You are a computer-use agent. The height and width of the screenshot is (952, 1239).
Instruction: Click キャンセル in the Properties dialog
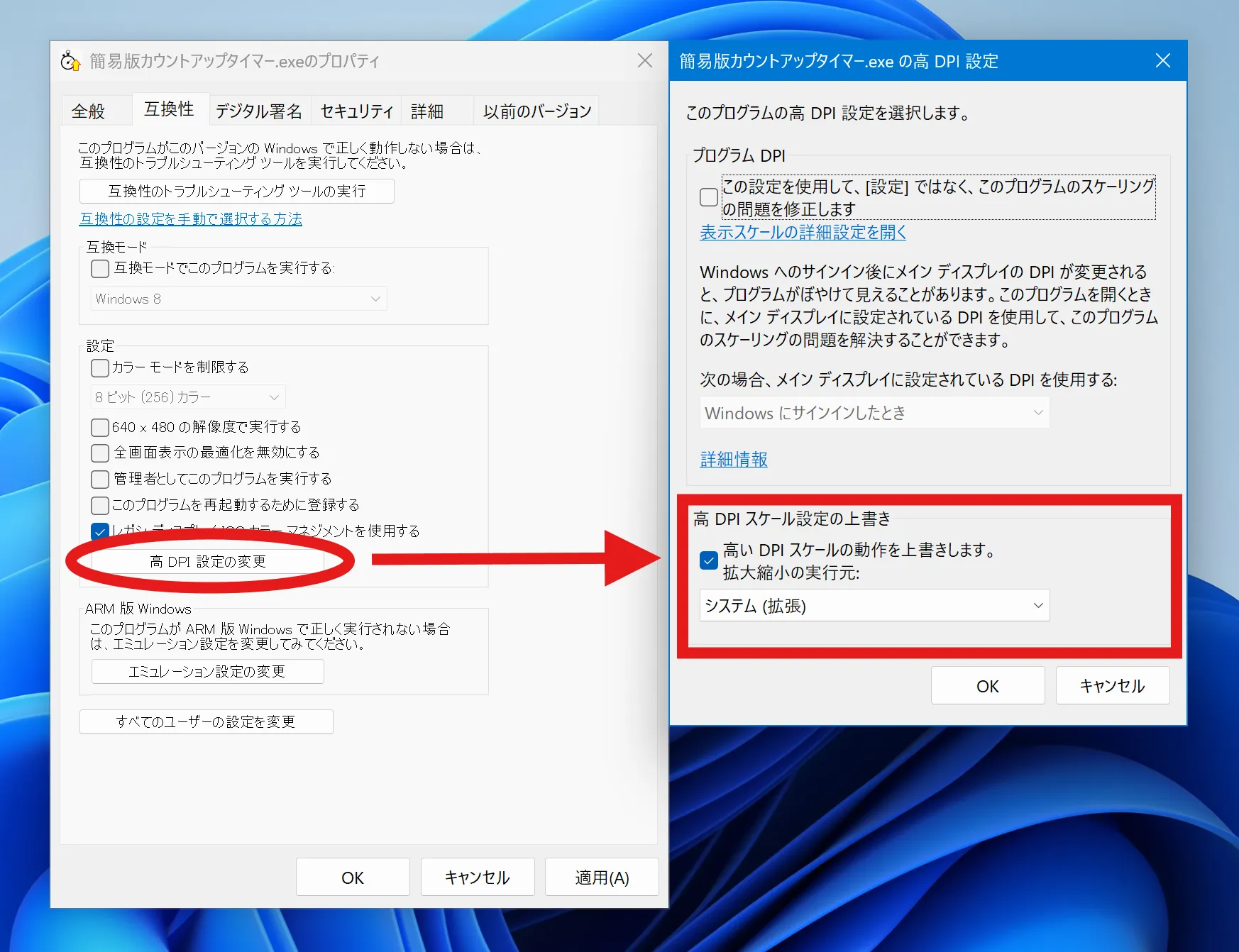point(477,878)
